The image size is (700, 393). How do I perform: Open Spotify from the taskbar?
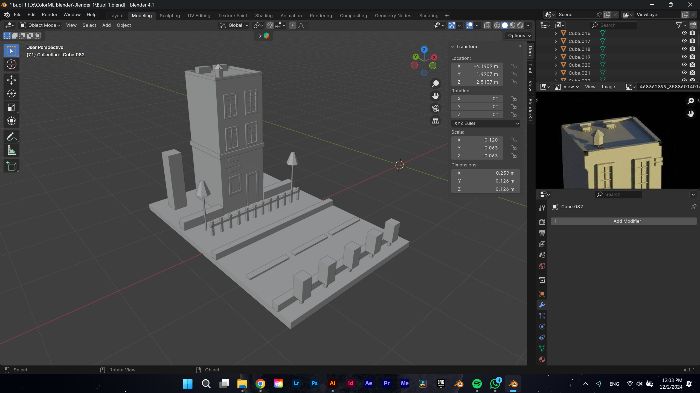[x=477, y=384]
